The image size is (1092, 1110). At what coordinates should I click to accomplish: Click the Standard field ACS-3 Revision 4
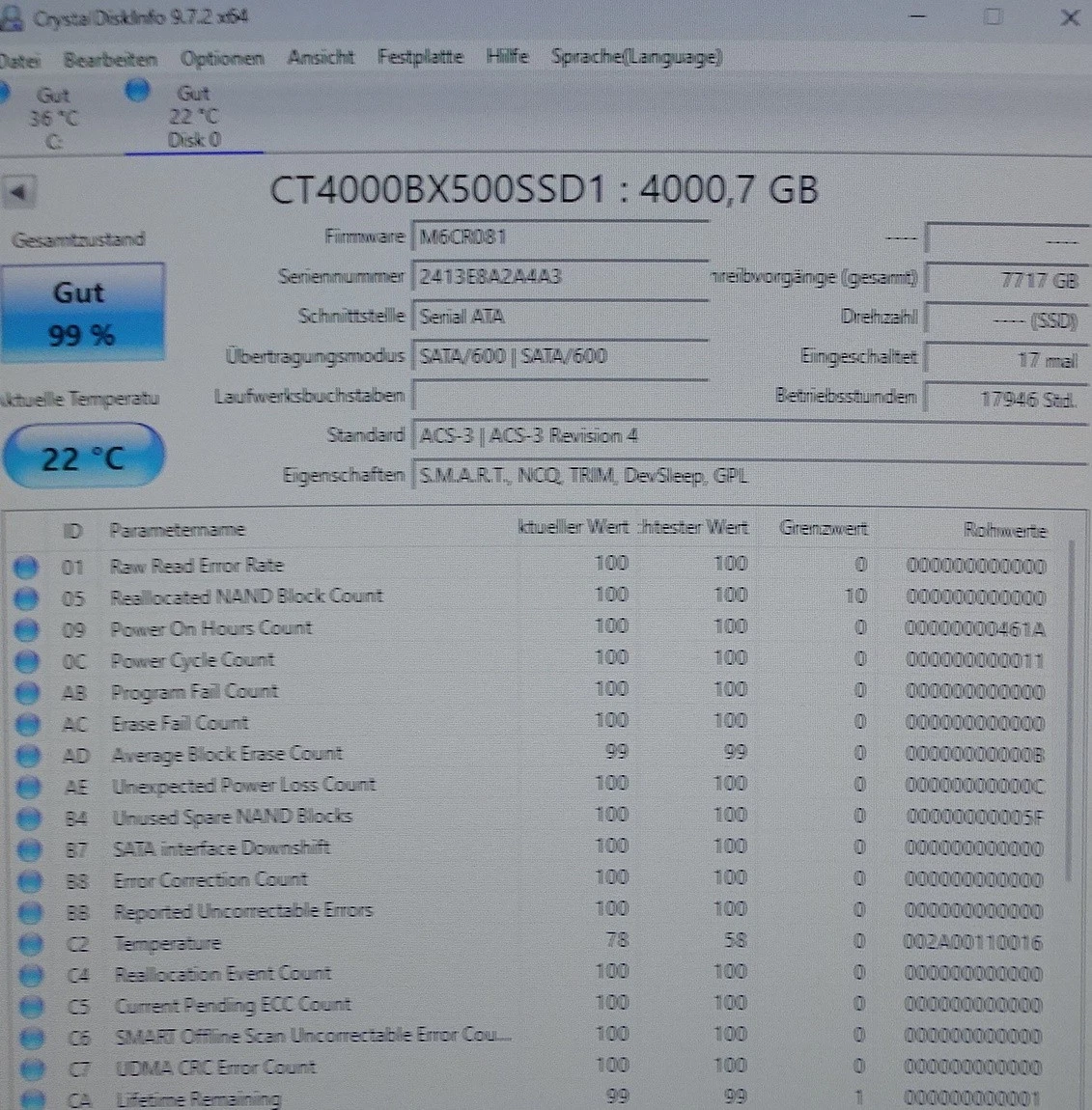[x=750, y=435]
